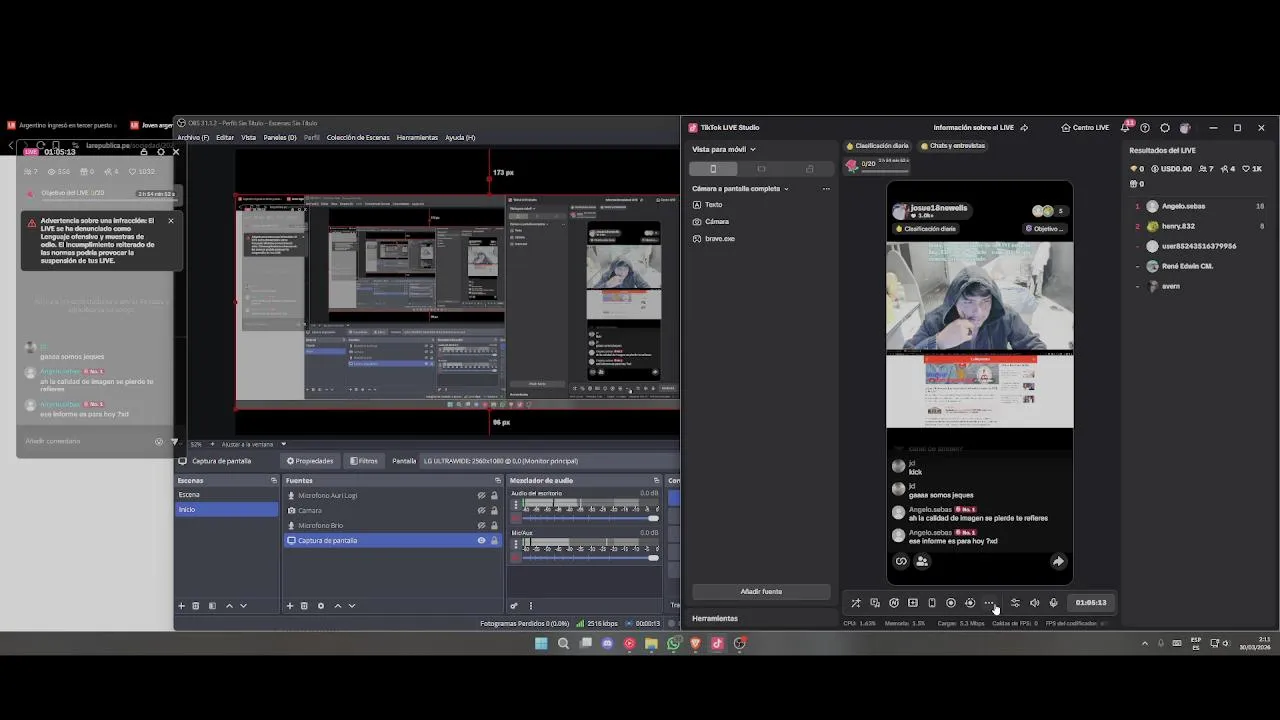This screenshot has width=1280, height=720.
Task: Open OBS Archivo menu
Action: coord(193,138)
